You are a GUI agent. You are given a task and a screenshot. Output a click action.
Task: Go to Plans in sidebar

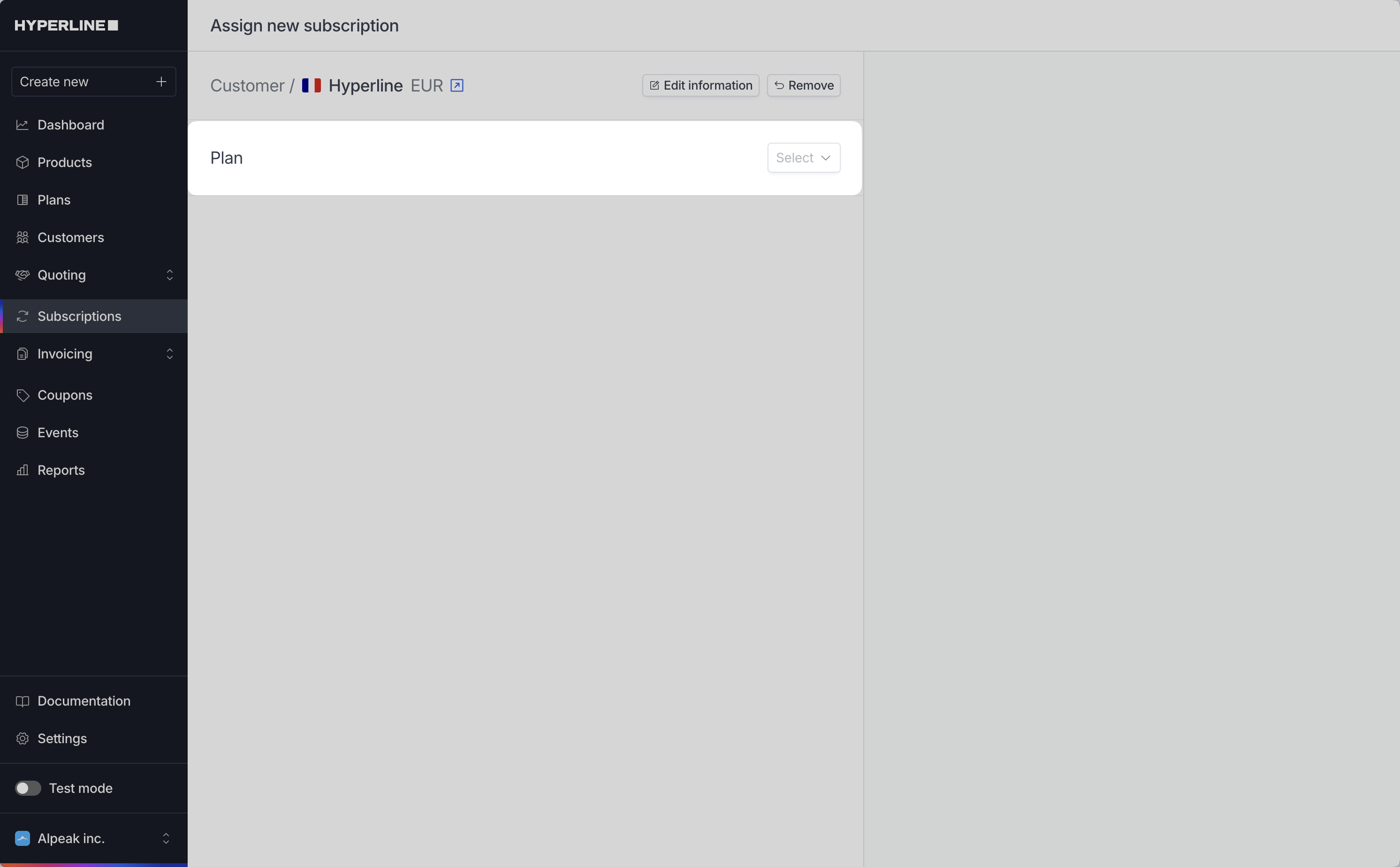point(54,200)
